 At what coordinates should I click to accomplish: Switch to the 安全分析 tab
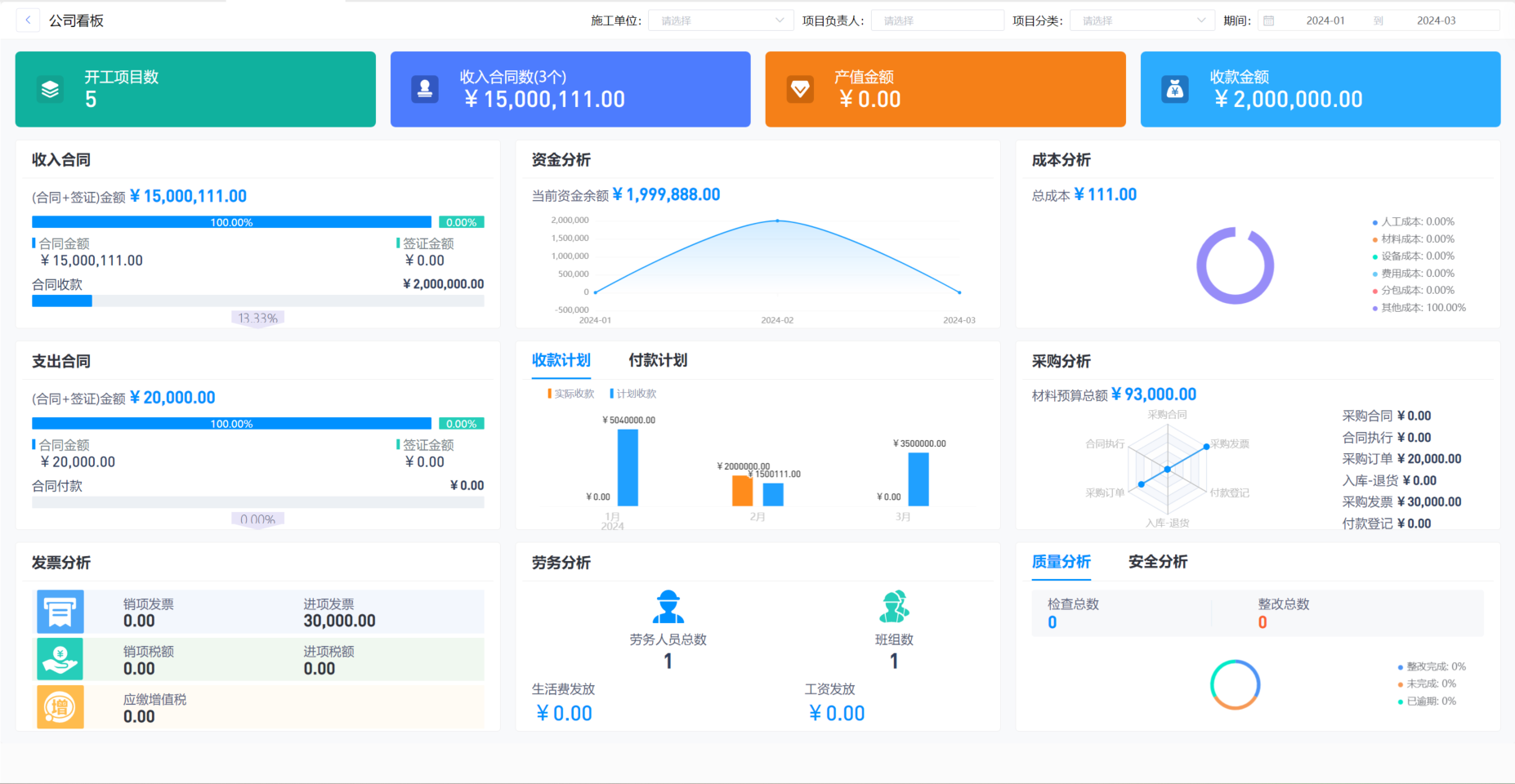[1158, 562]
